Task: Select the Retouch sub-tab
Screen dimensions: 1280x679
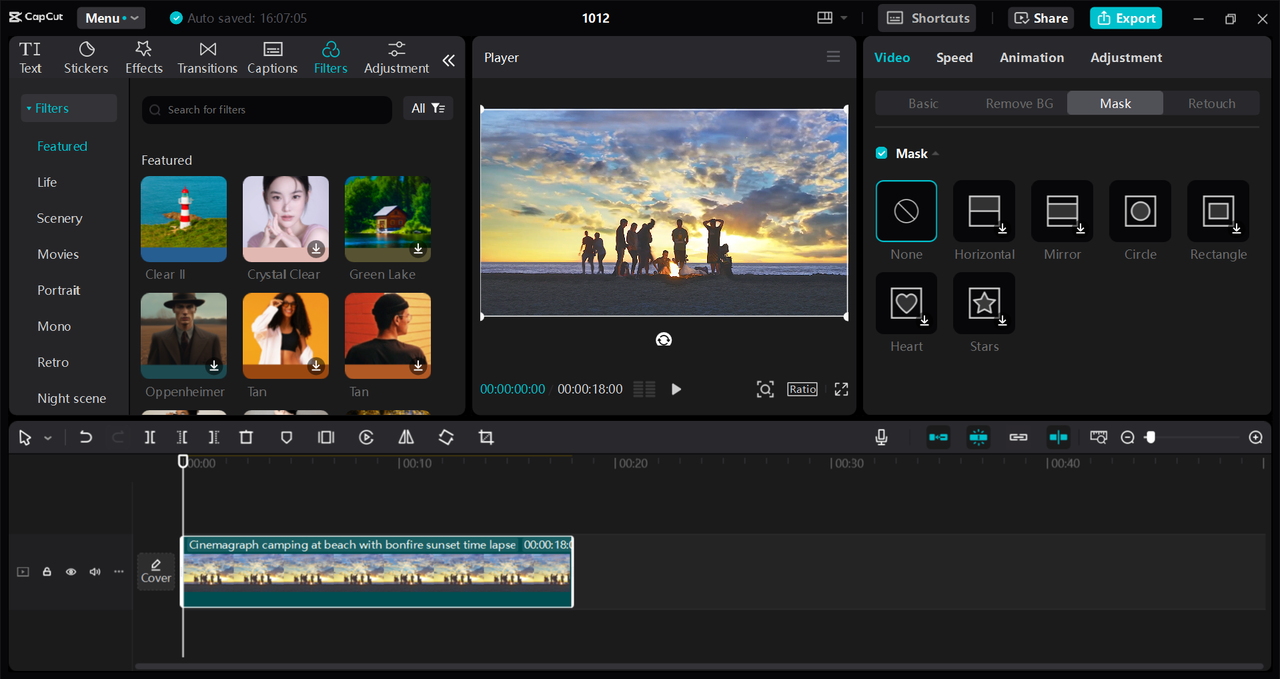Action: [x=1211, y=103]
